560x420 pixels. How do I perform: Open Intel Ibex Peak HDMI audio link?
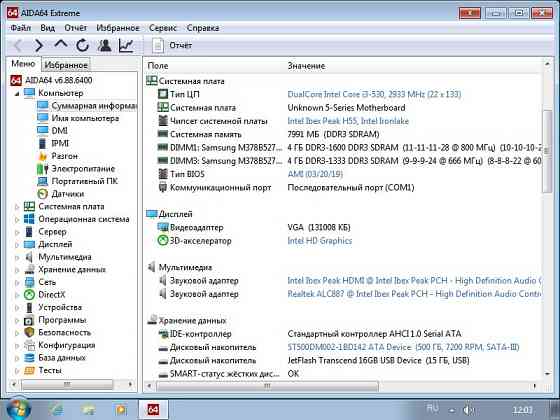414,281
